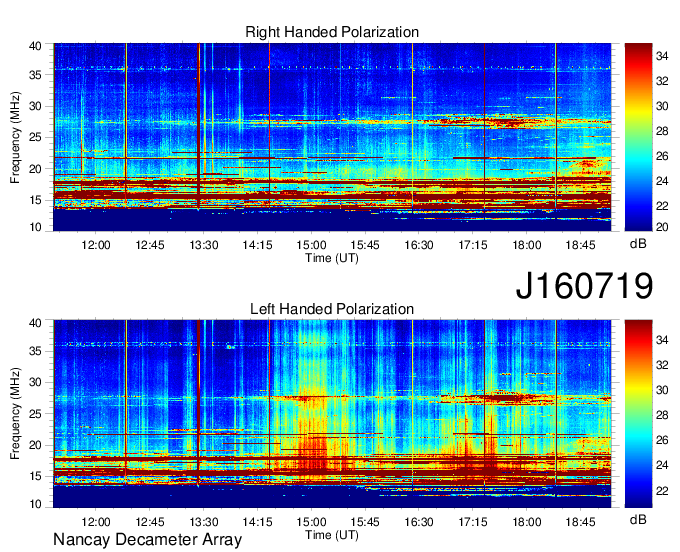Click the Right Handed Polarization spectrogram image
Viewport: 680px width, 552px height.
point(332,137)
